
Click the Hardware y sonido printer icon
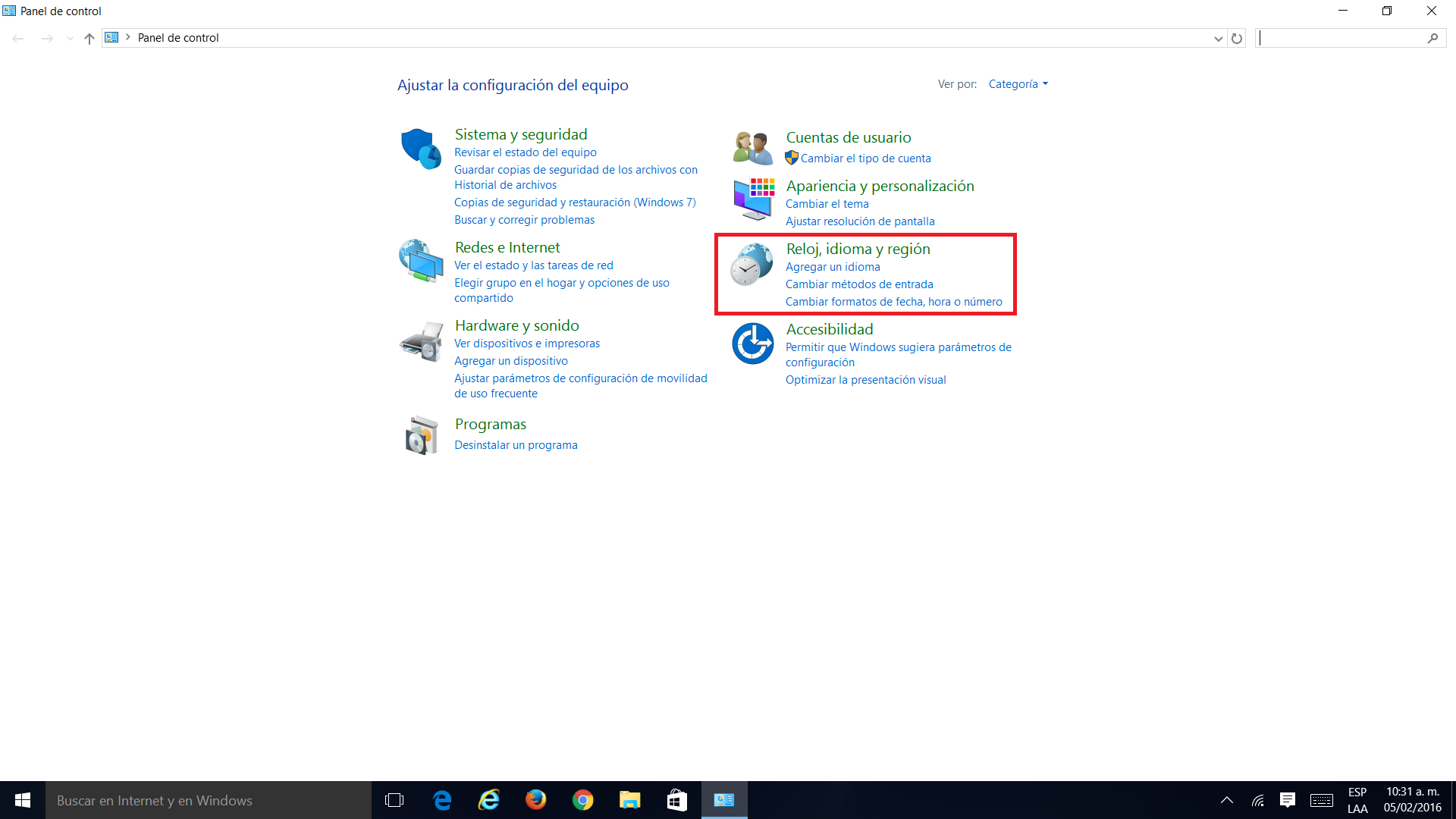coord(421,342)
